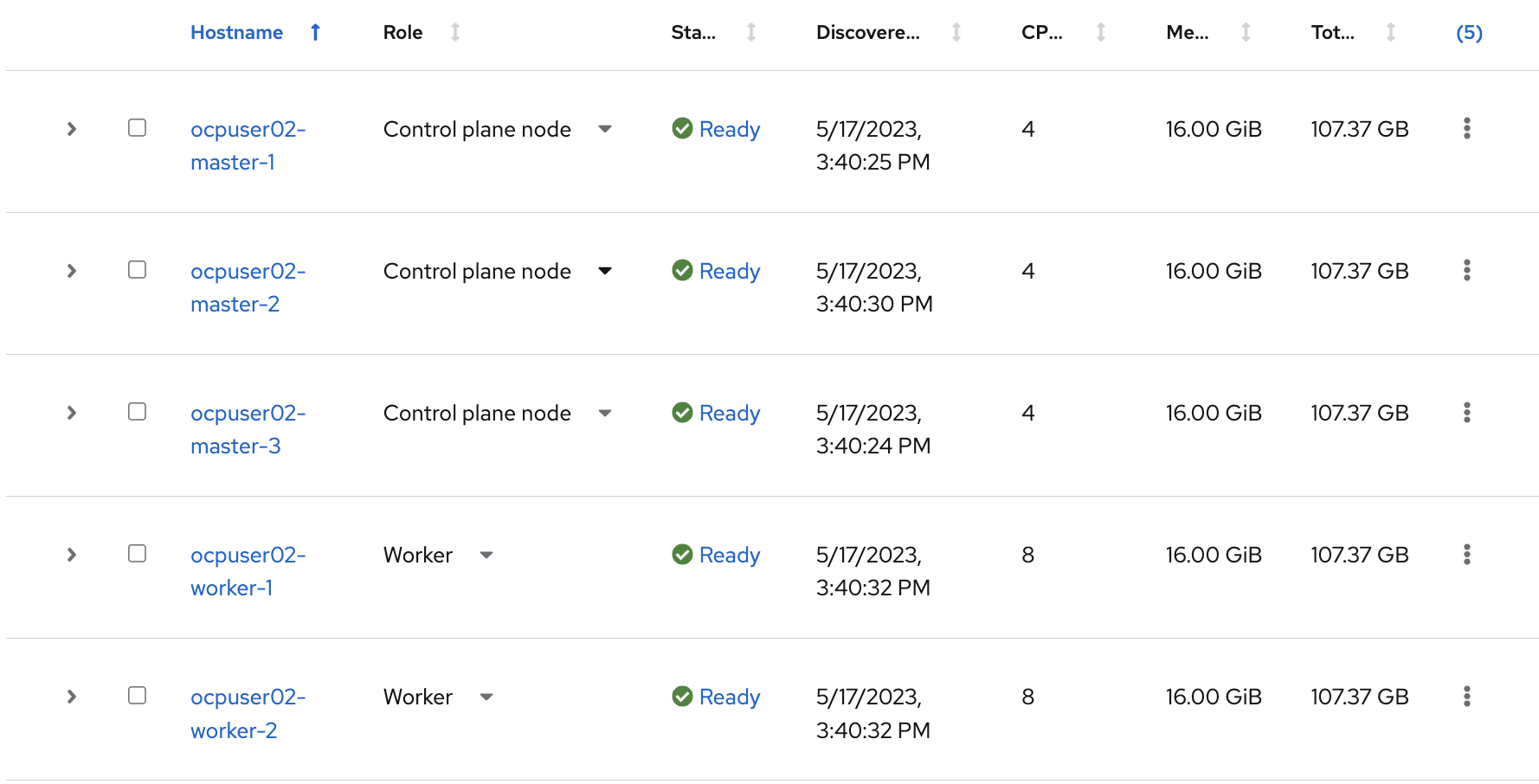The width and height of the screenshot is (1539, 784).
Task: Open actions menu for ocpuser02-worker-1 row
Action: pos(1466,555)
